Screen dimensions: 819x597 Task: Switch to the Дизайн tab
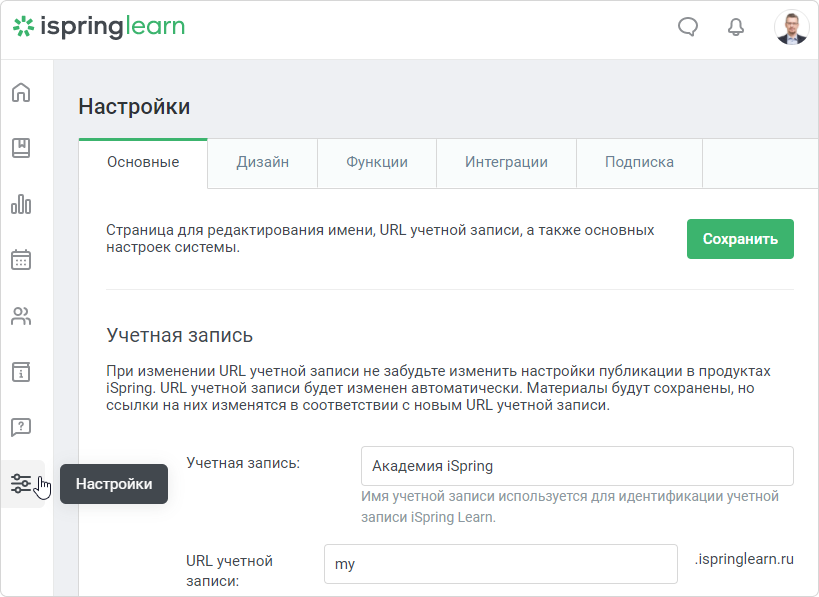[x=263, y=162]
